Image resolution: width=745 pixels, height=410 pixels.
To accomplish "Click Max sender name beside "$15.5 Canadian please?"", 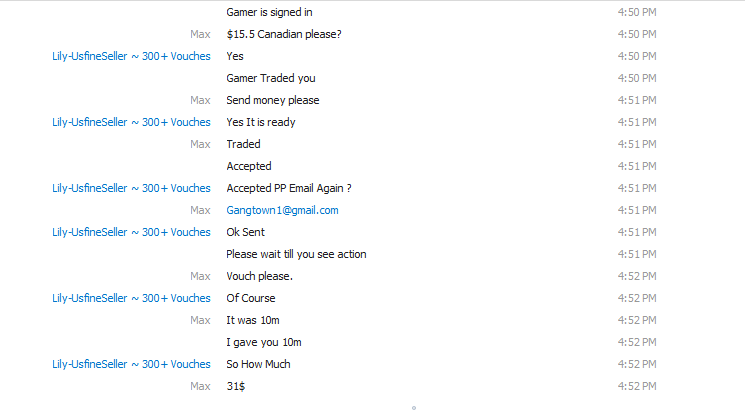I will click(x=200, y=34).
